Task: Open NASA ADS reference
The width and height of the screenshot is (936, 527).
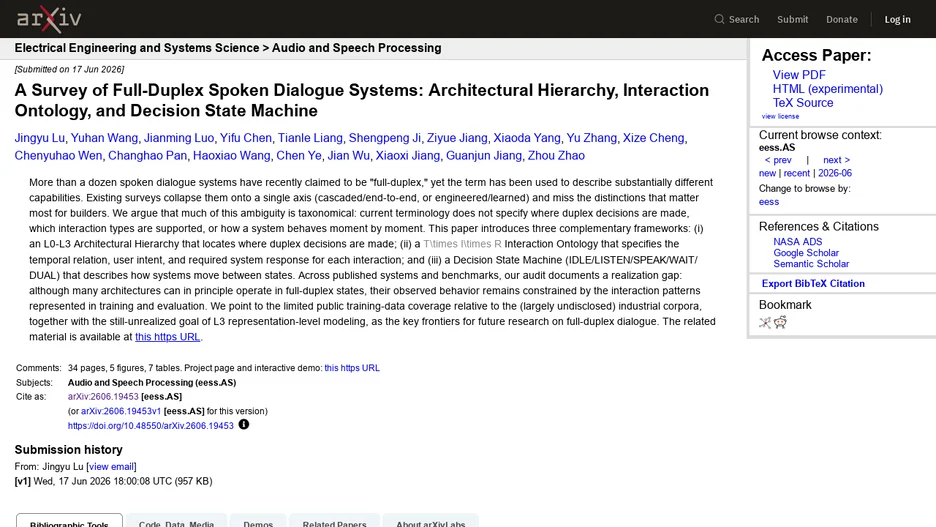Action: (798, 242)
